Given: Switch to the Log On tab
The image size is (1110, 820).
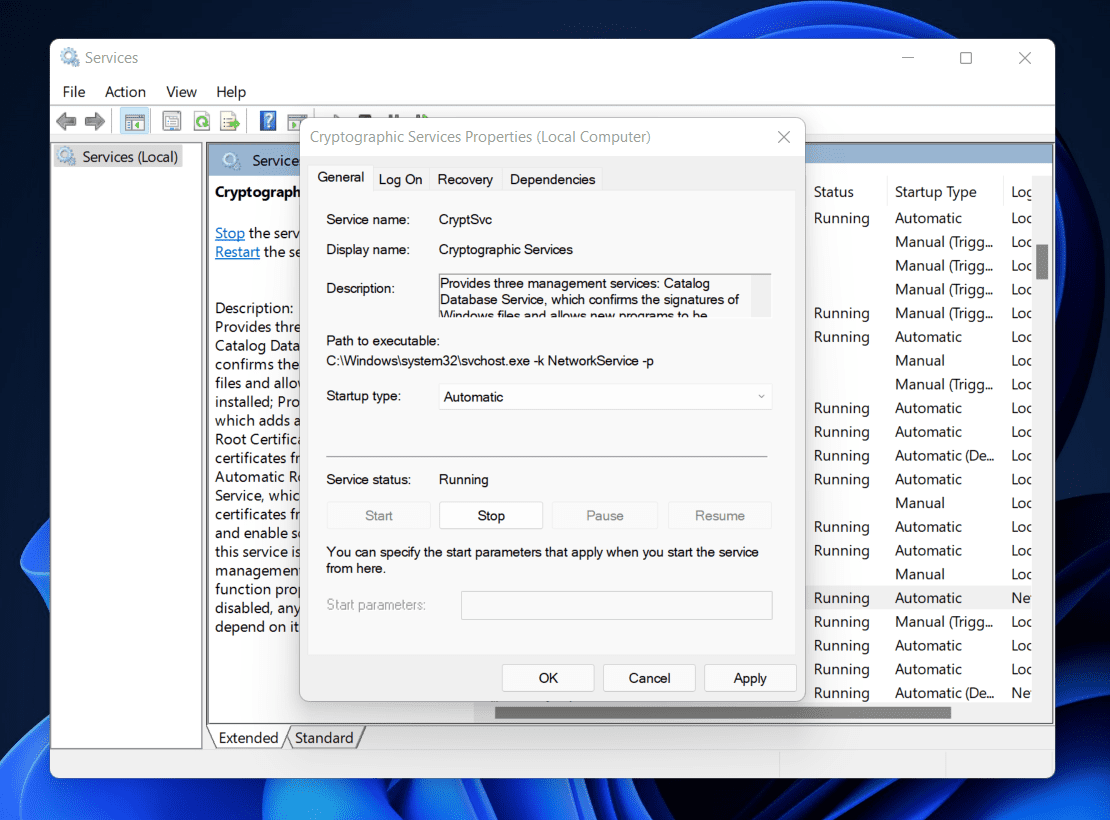Looking at the screenshot, I should 400,180.
